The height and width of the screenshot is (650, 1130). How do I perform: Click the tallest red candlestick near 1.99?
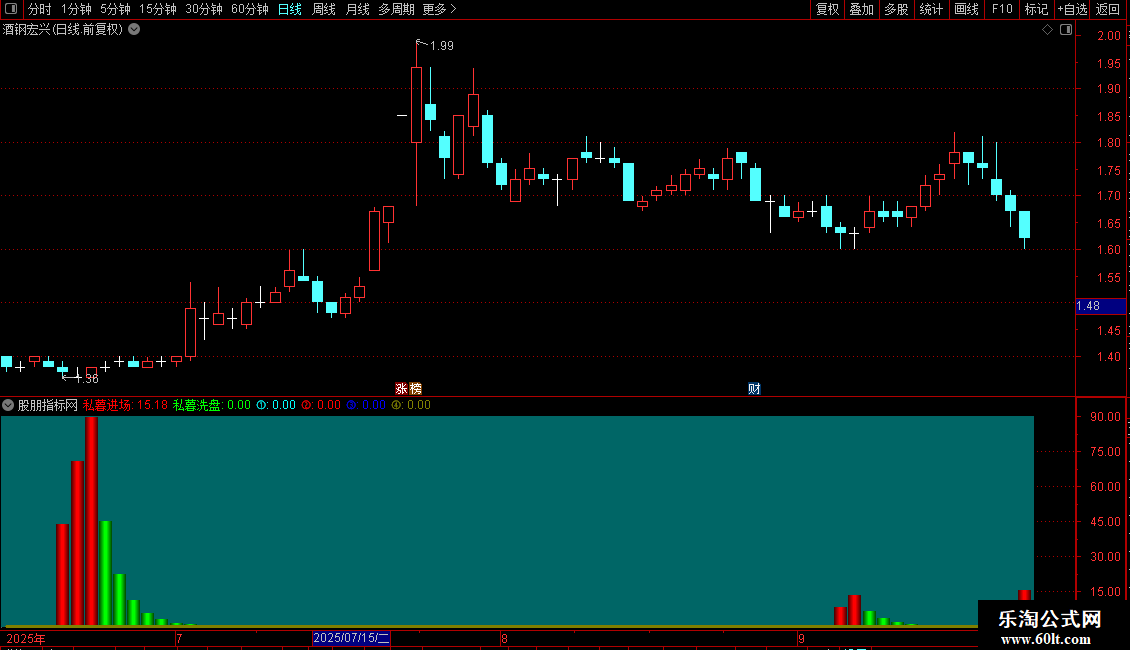(417, 104)
